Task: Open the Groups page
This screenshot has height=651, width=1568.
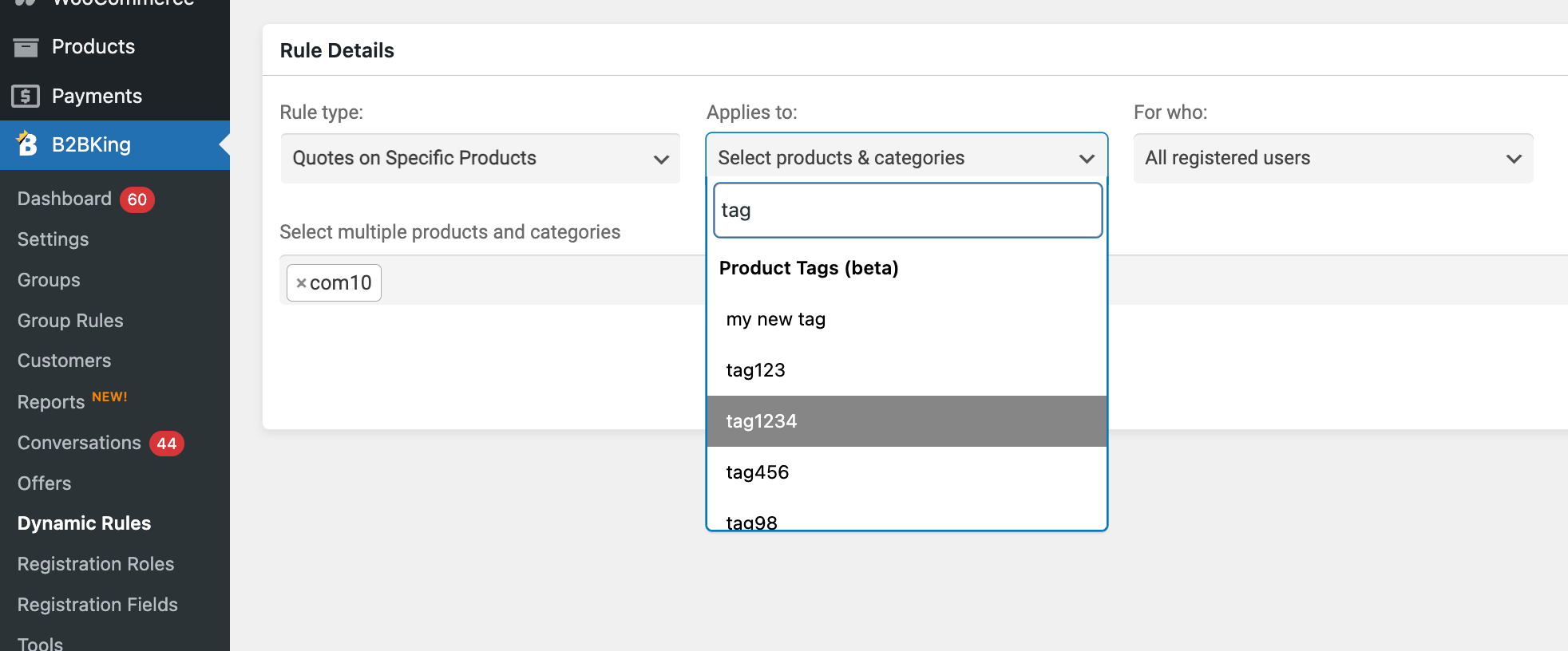Action: 49,280
